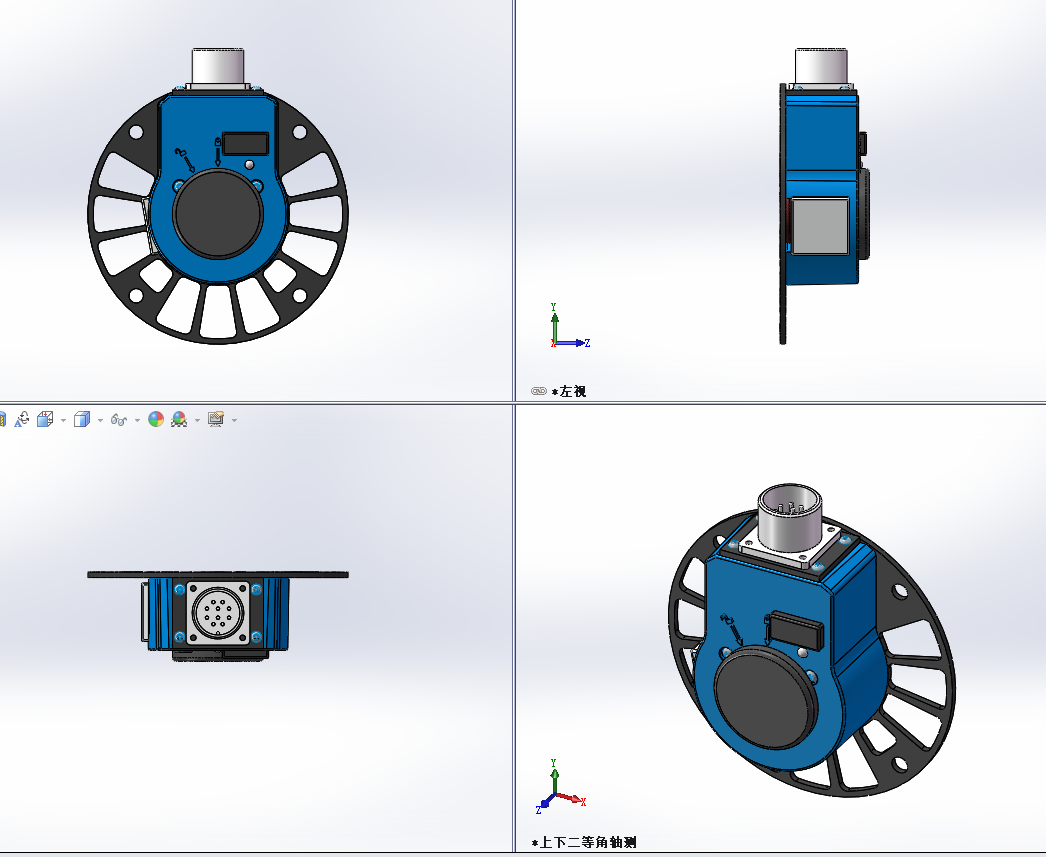Image resolution: width=1046 pixels, height=857 pixels.
Task: Click the coordinate triad in left-view pane
Action: [x=570, y=325]
